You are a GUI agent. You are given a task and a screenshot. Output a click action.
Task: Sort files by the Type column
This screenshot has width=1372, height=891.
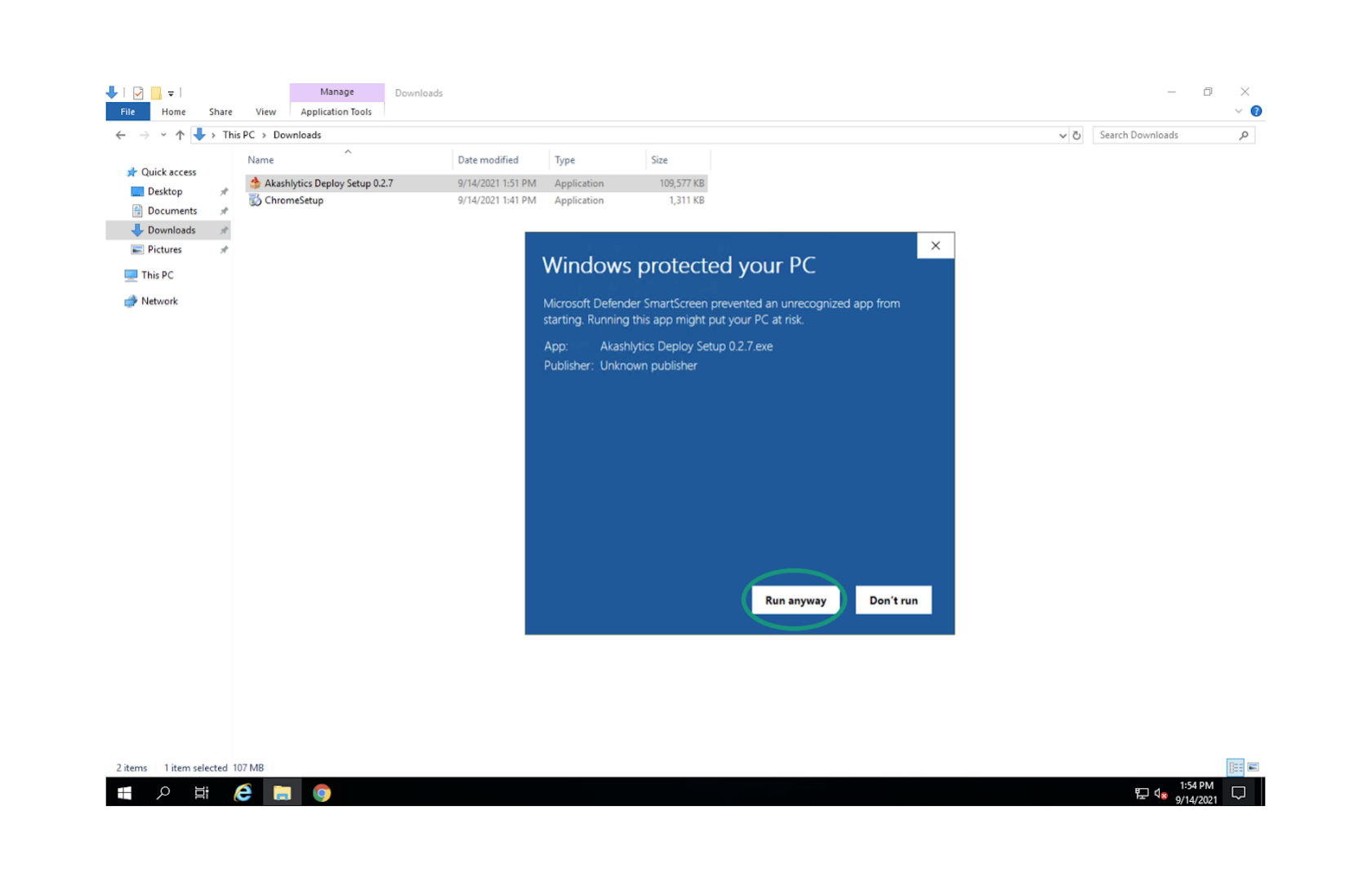point(597,160)
